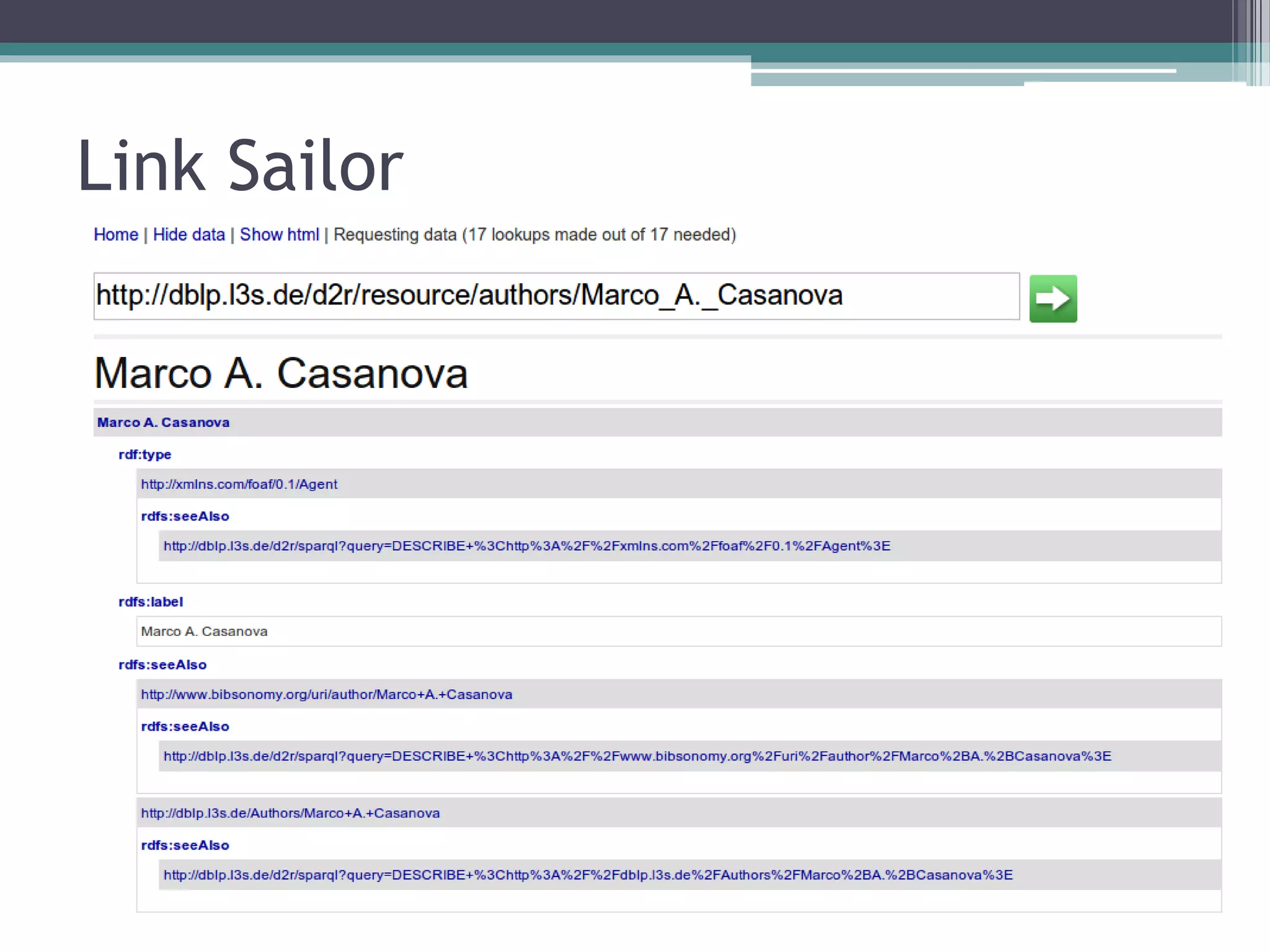Click the Show html link
Screen dimensions: 1270x952
[x=280, y=235]
